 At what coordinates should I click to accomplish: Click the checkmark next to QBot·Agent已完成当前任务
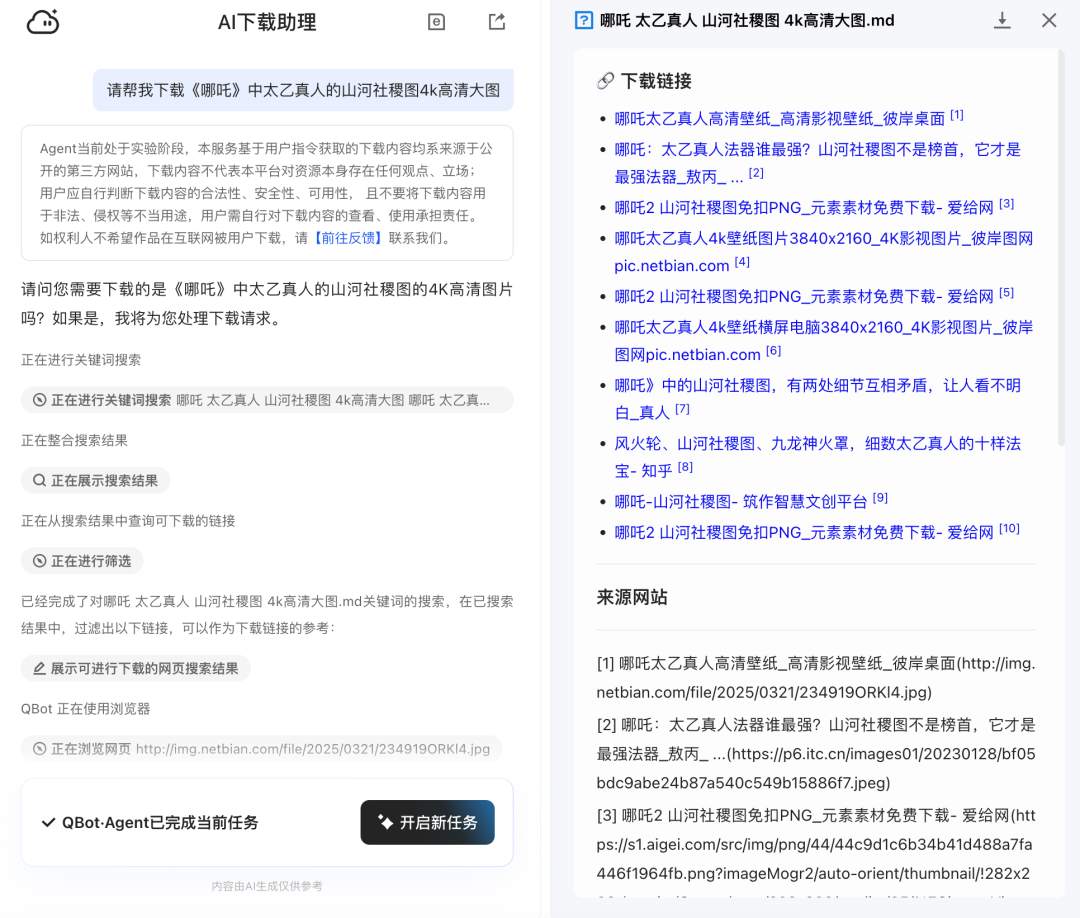coord(48,823)
